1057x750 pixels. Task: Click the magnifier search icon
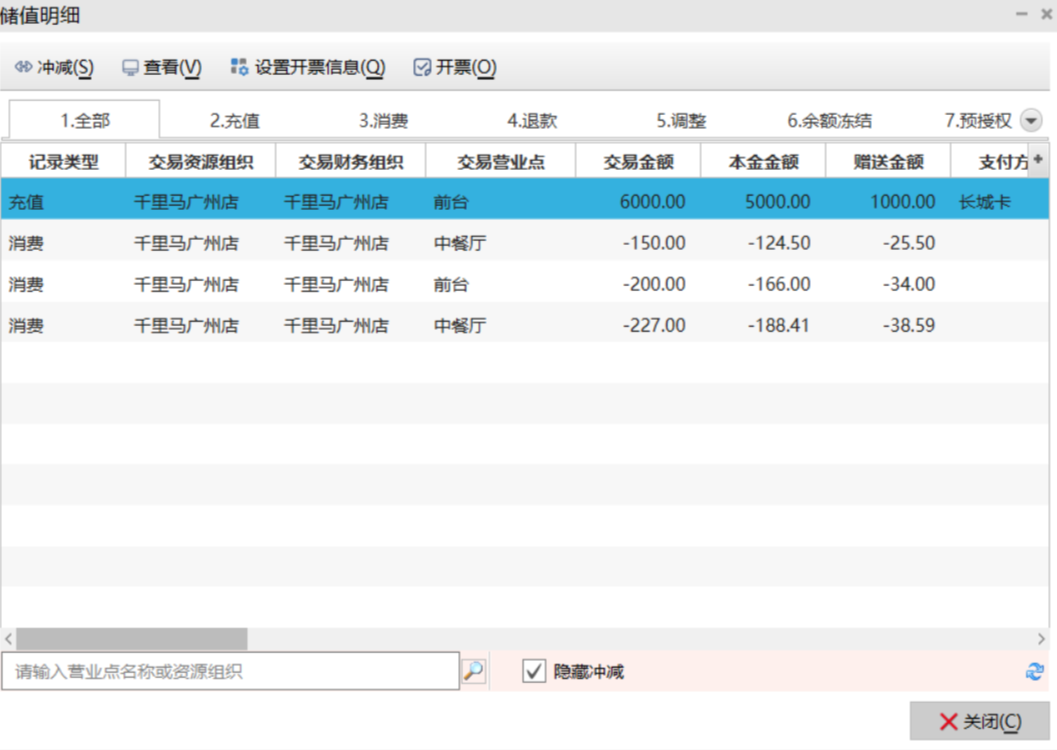pos(474,671)
